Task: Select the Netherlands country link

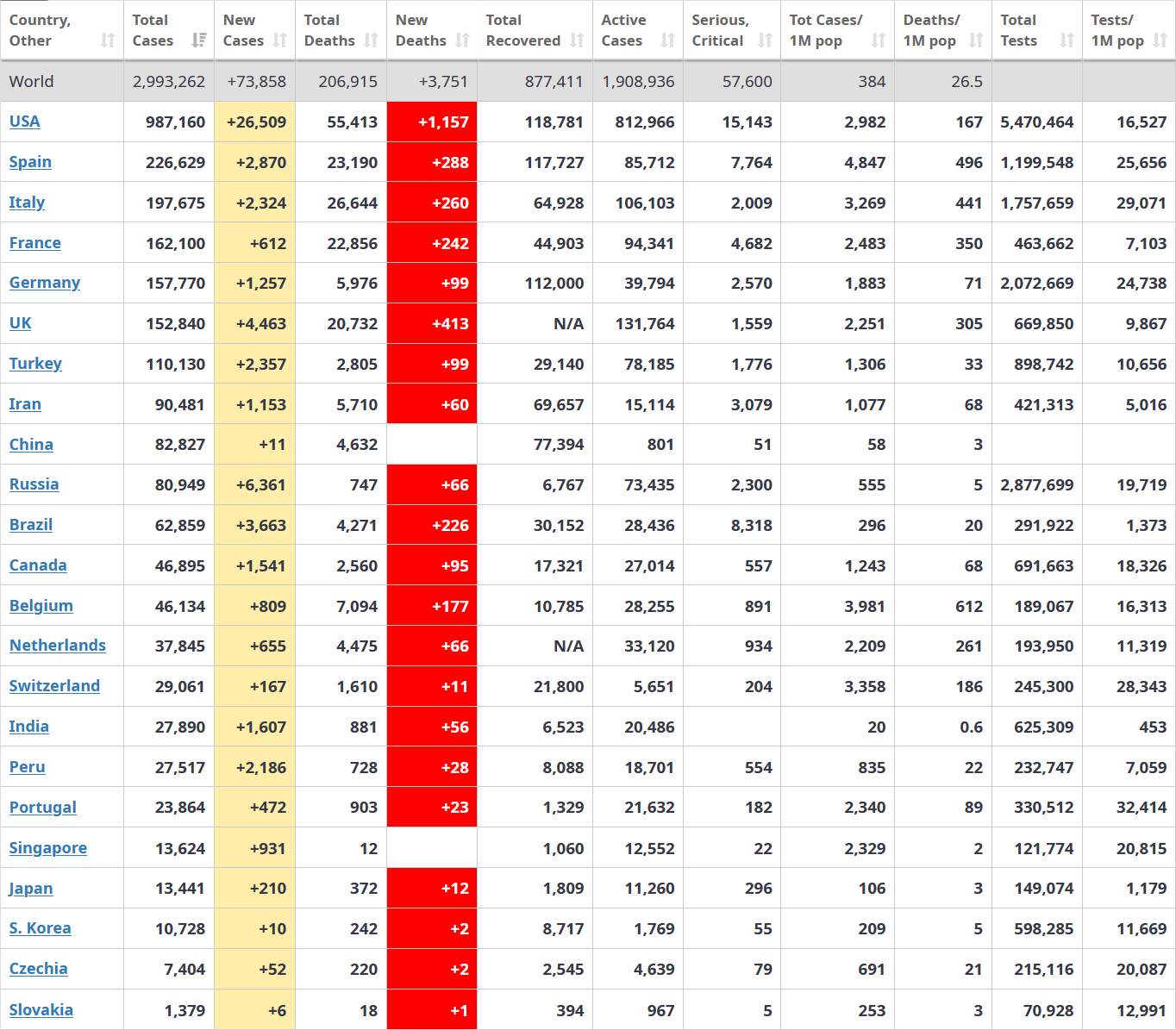Action: point(58,646)
